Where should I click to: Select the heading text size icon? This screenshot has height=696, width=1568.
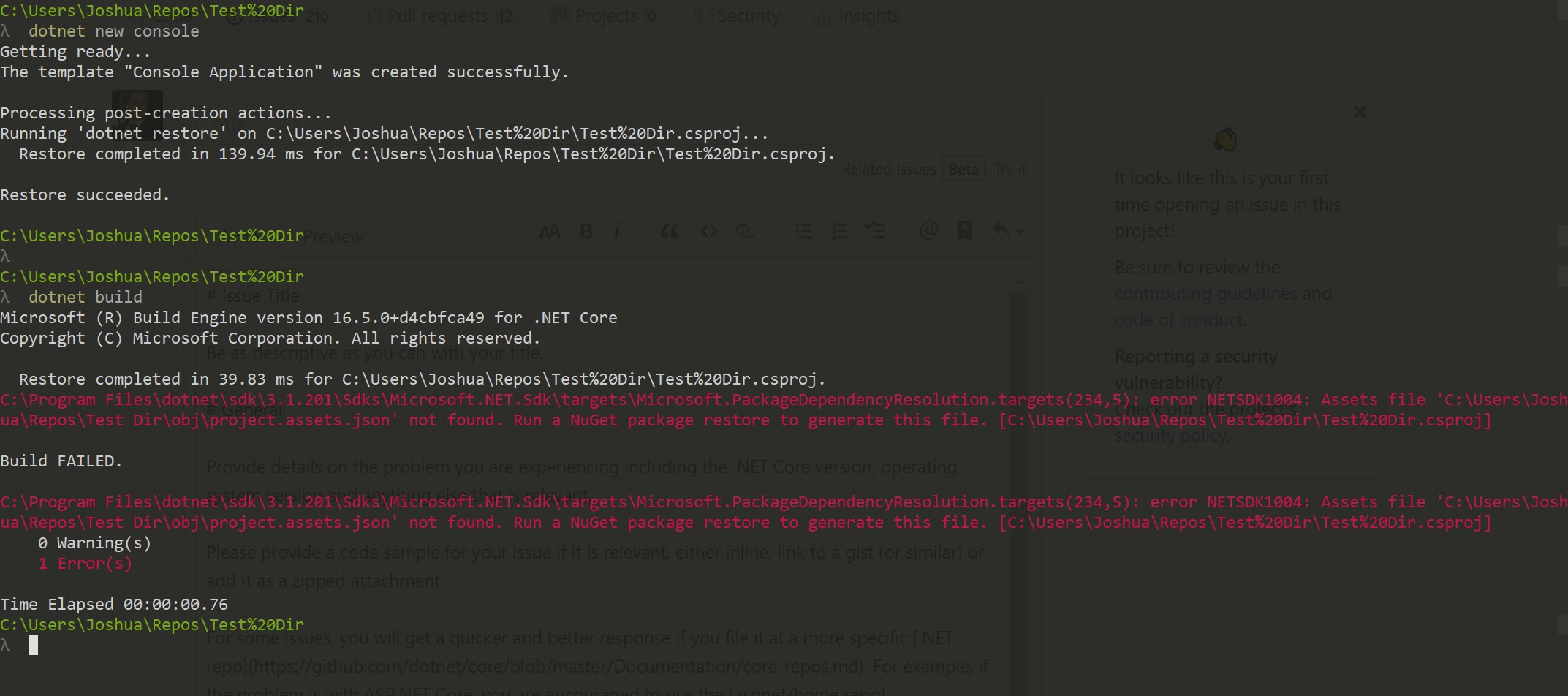click(x=550, y=230)
